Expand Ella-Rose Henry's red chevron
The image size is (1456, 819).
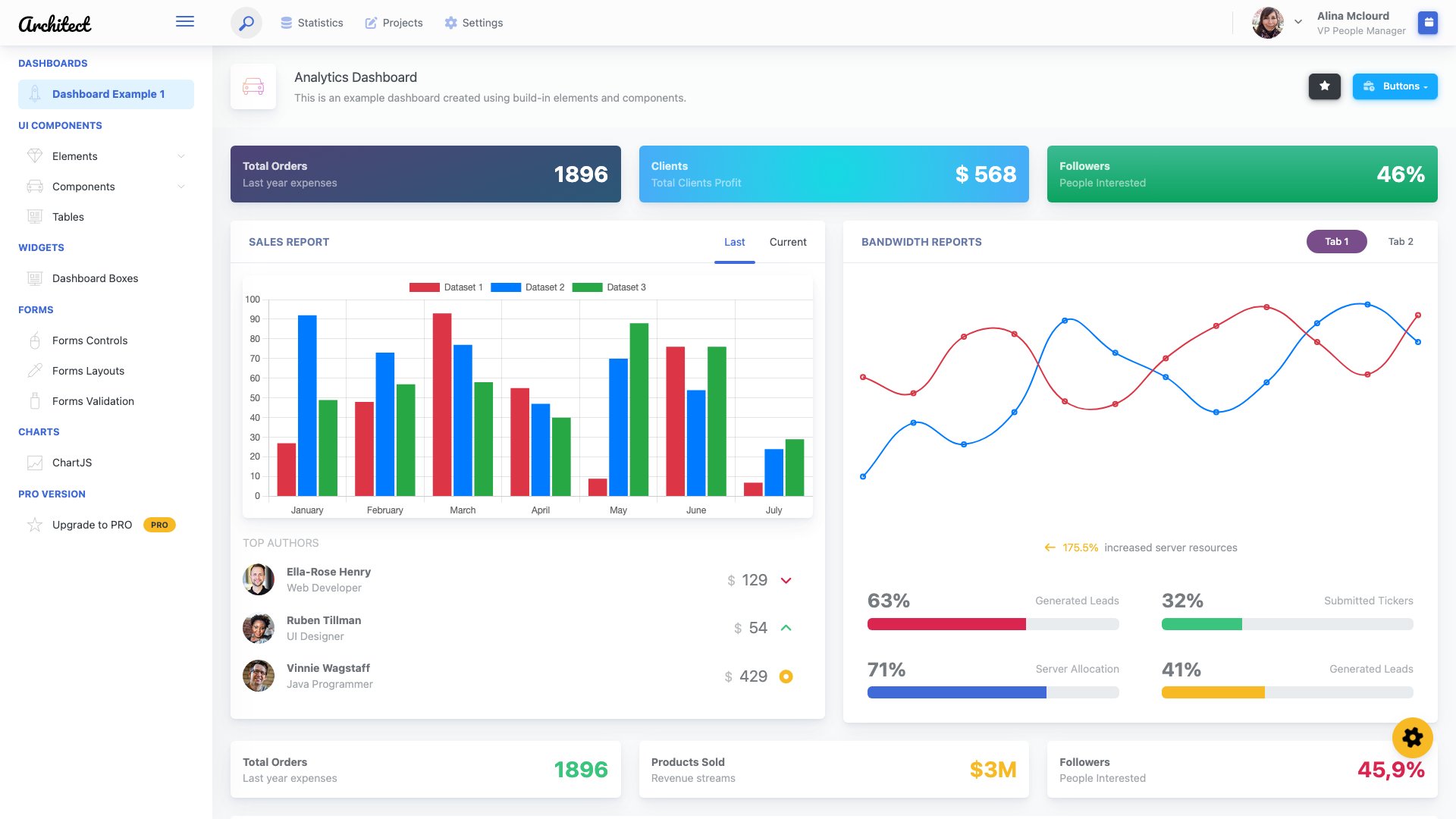coord(786,580)
